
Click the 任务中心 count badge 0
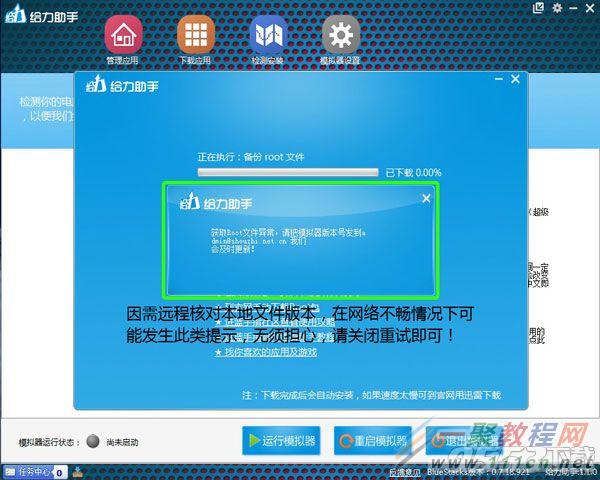(x=59, y=473)
